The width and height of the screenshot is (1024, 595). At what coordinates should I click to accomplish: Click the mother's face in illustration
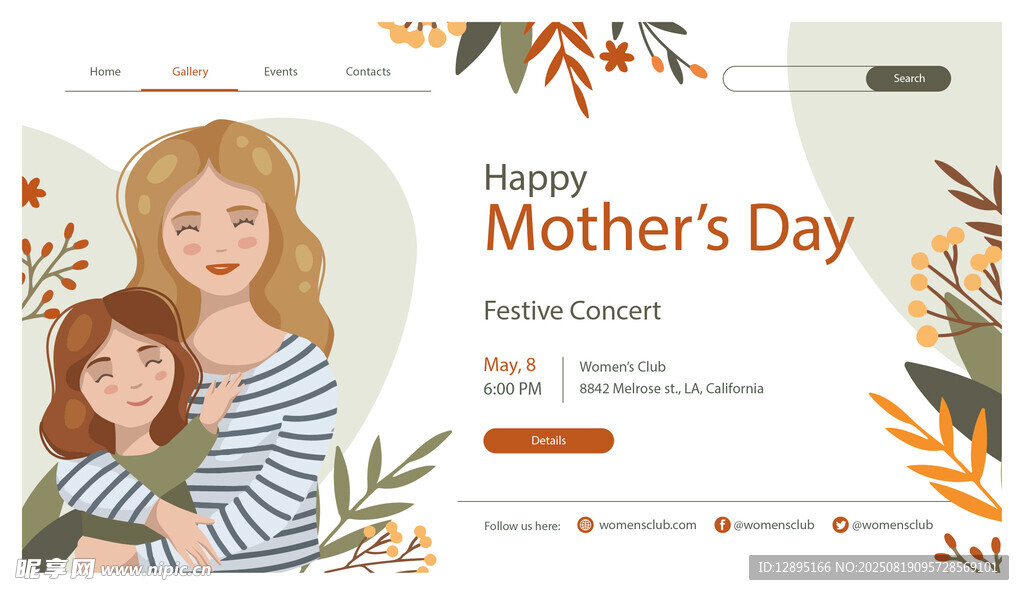point(216,240)
